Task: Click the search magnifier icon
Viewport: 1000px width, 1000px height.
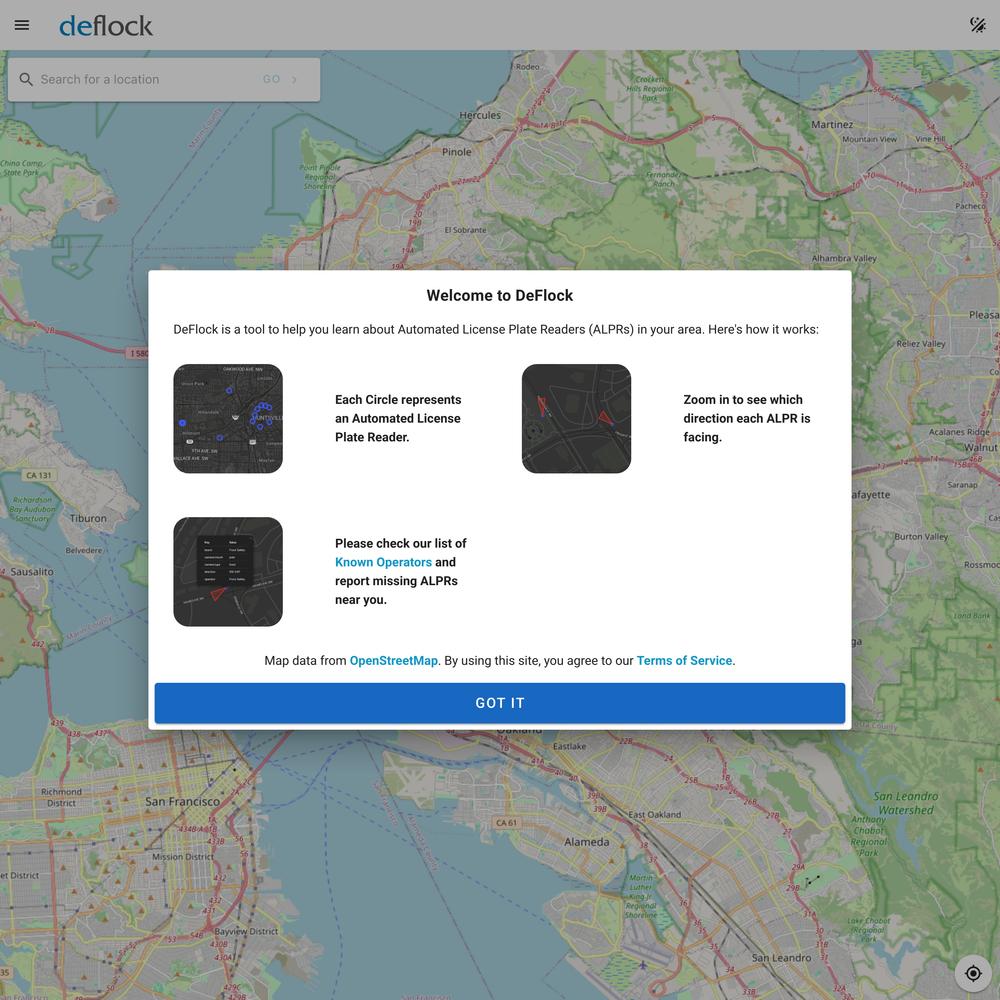Action: pyautogui.click(x=26, y=79)
